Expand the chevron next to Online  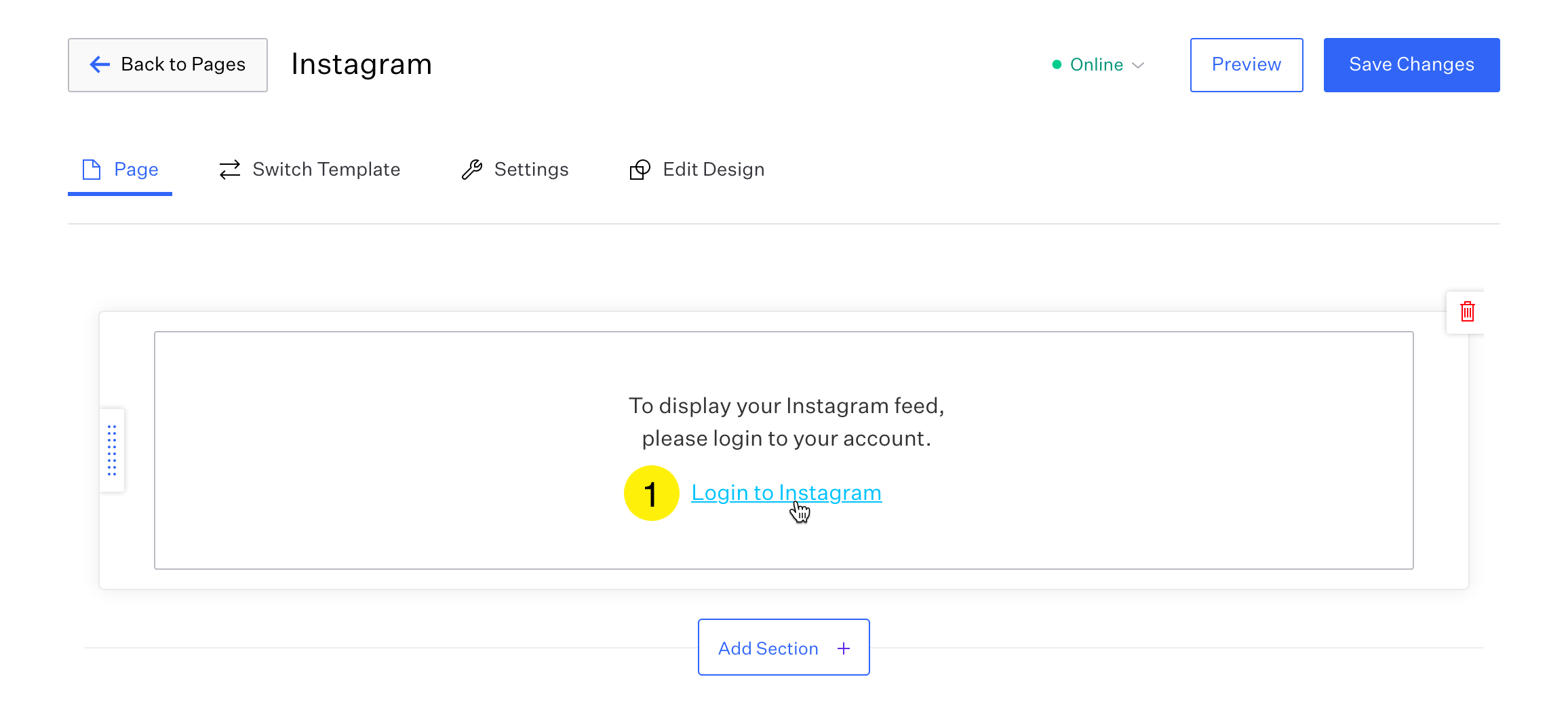pos(1139,65)
